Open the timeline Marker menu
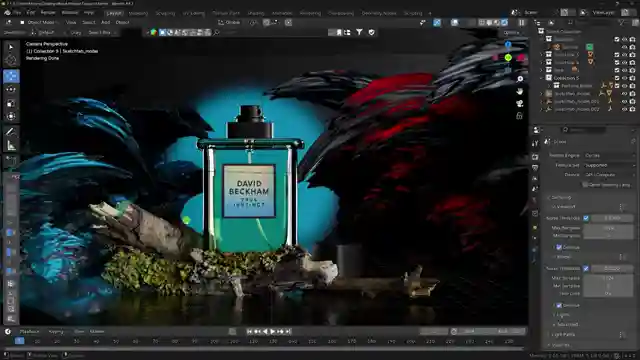Screen dimensions: 640x360 (97, 331)
